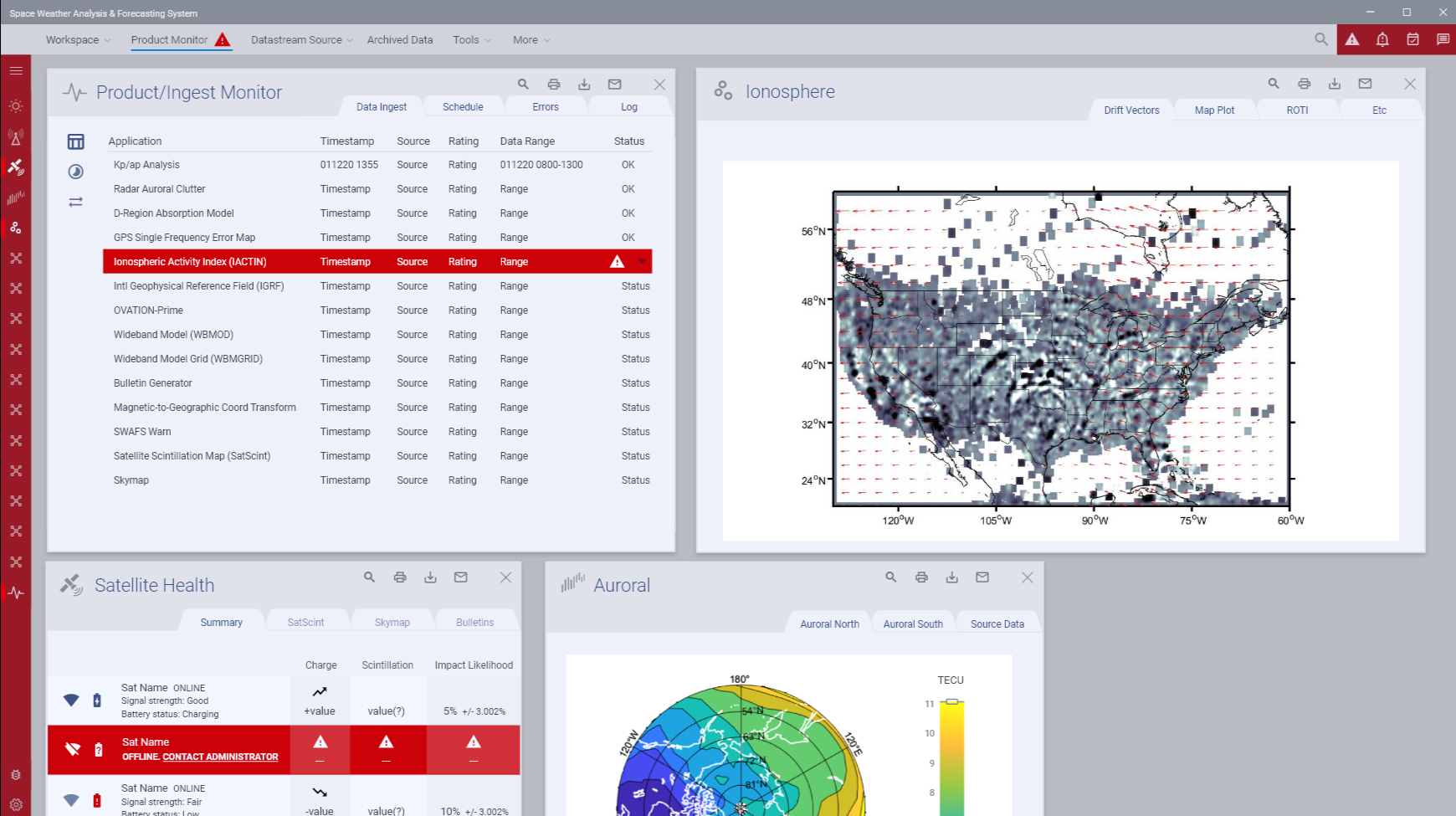Switch to the SatScint tab in Satellite Health
Screen dimensions: 1456x816
point(305,623)
